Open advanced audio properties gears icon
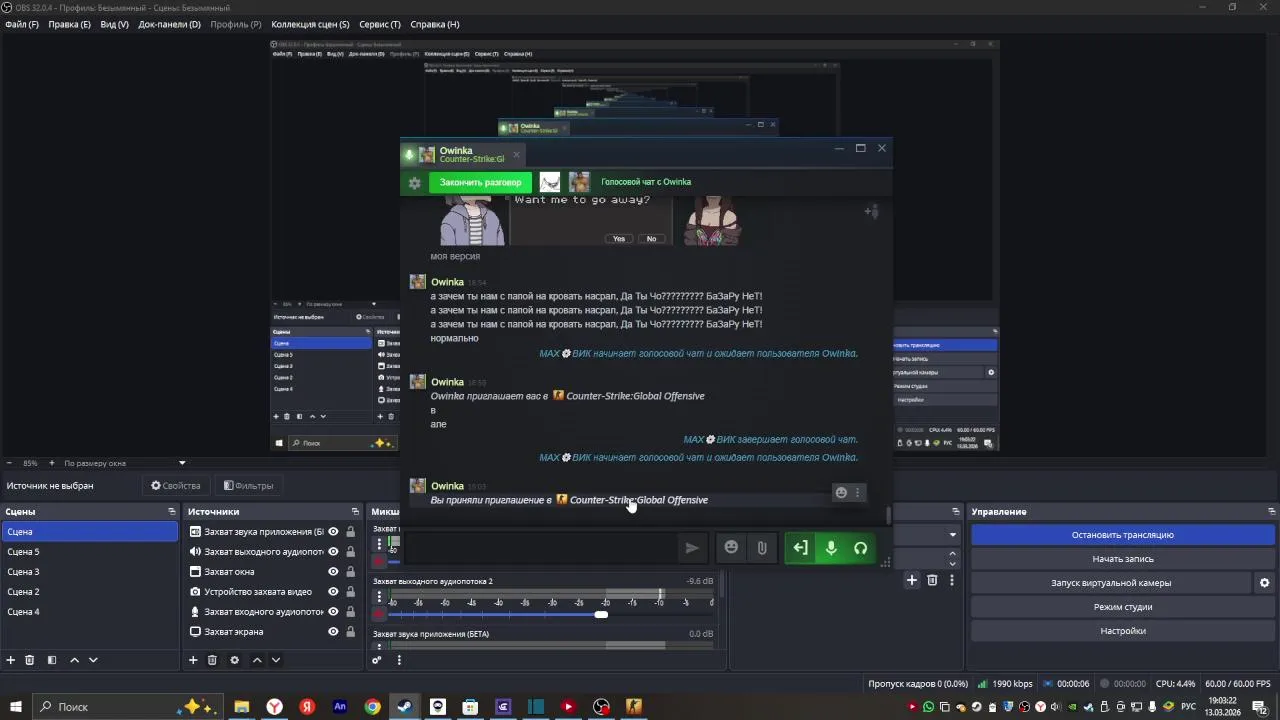Viewport: 1280px width, 720px height. click(377, 660)
